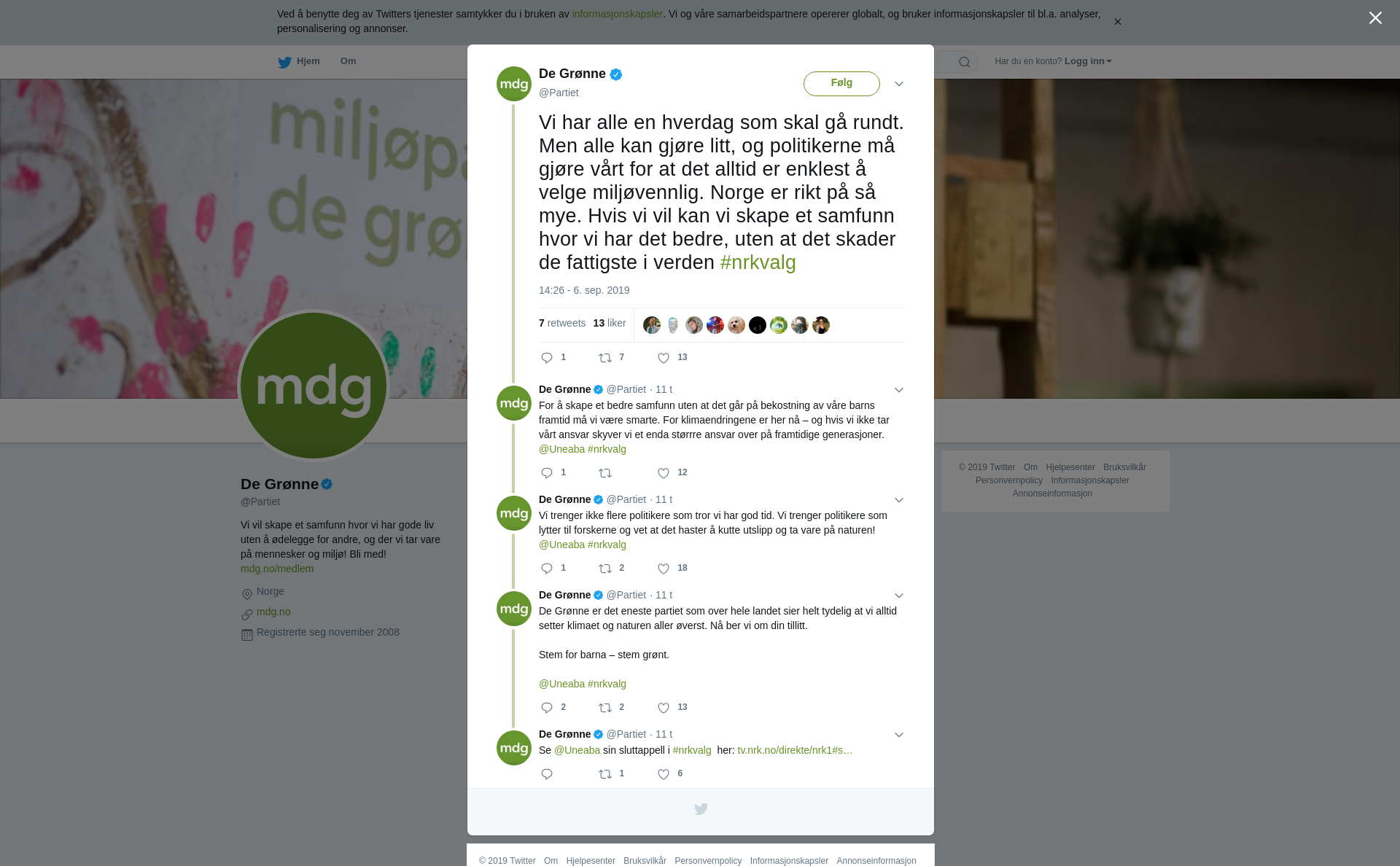This screenshot has height=866, width=1400.
Task: Retweet the tweet about 'Stem for barna'
Action: pos(605,708)
